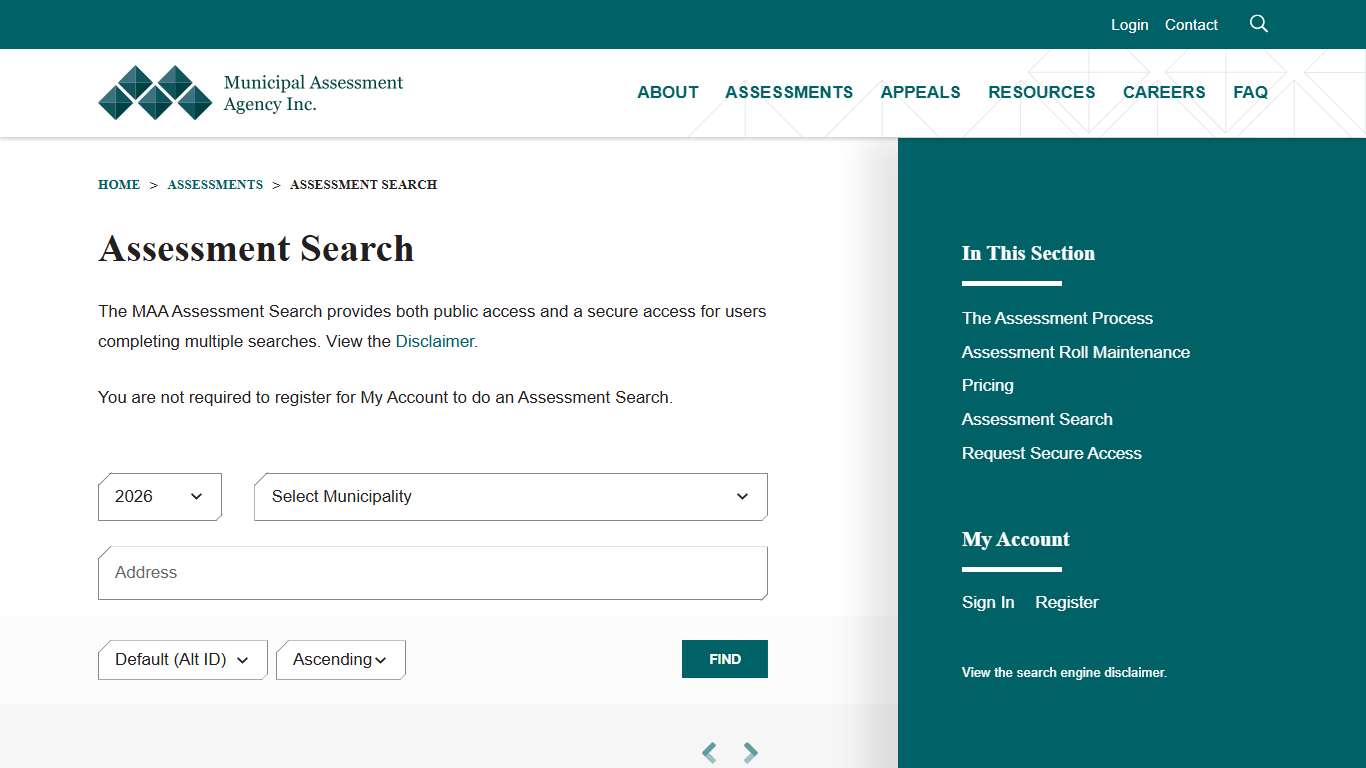The image size is (1366, 768).
Task: Go to the FAQ page
Action: coord(1251,92)
